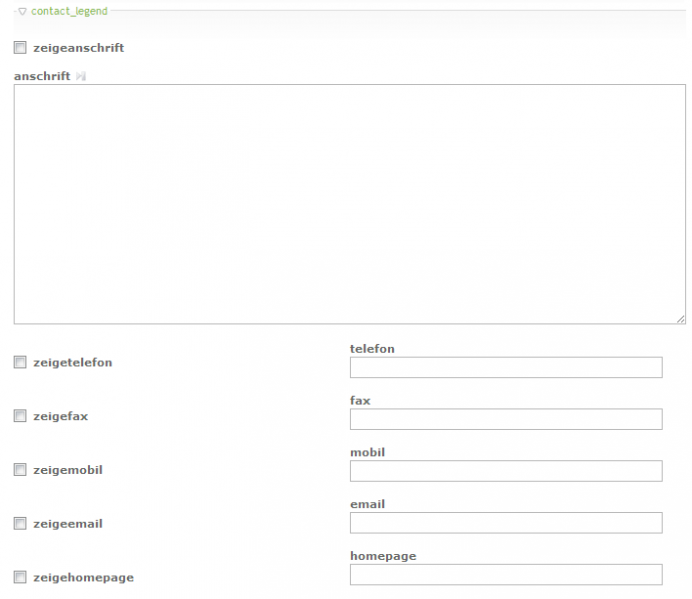Click the zeigehomepage label text
The width and height of the screenshot is (692, 599).
coord(83,577)
